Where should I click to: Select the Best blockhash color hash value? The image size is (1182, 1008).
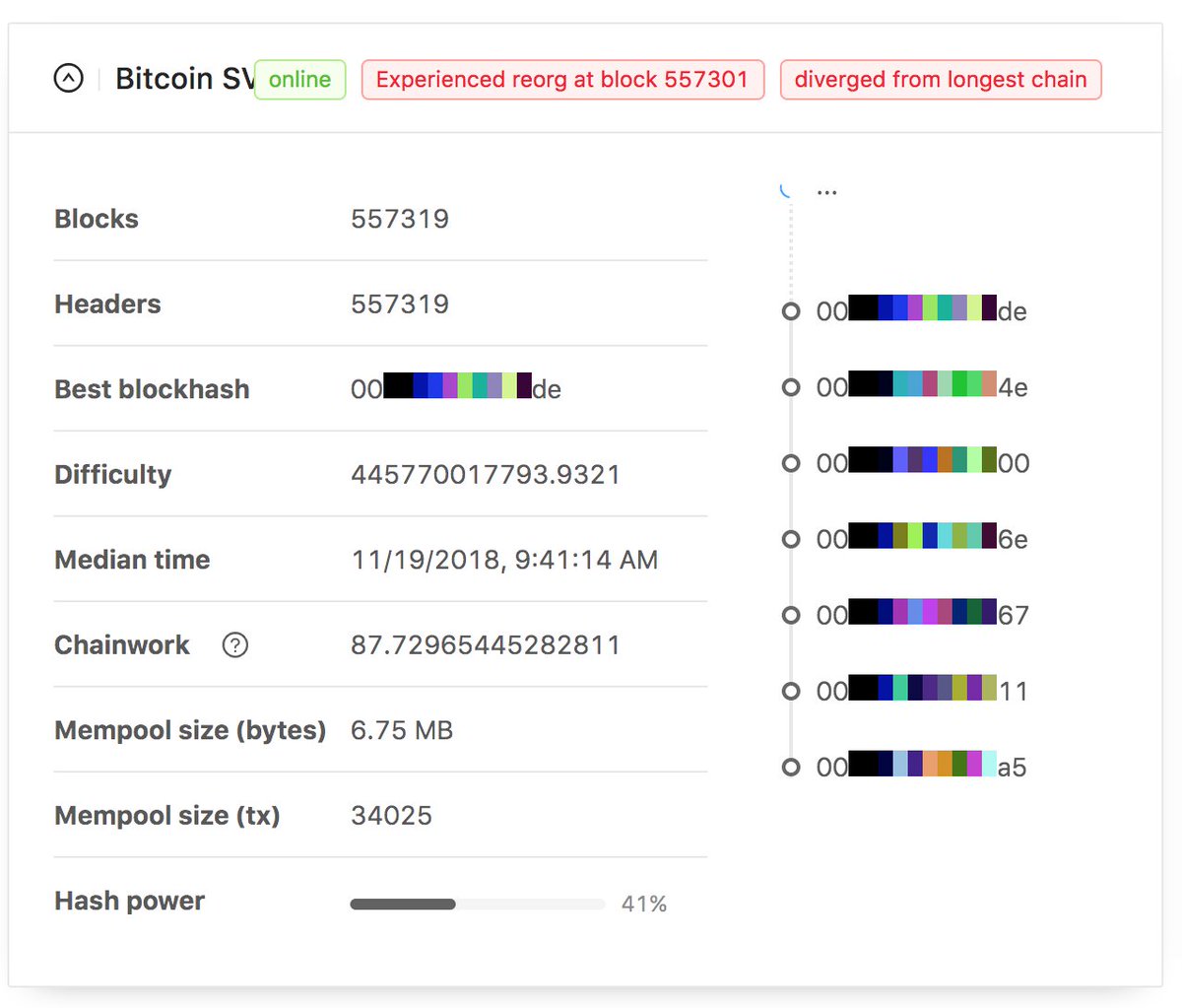456,388
